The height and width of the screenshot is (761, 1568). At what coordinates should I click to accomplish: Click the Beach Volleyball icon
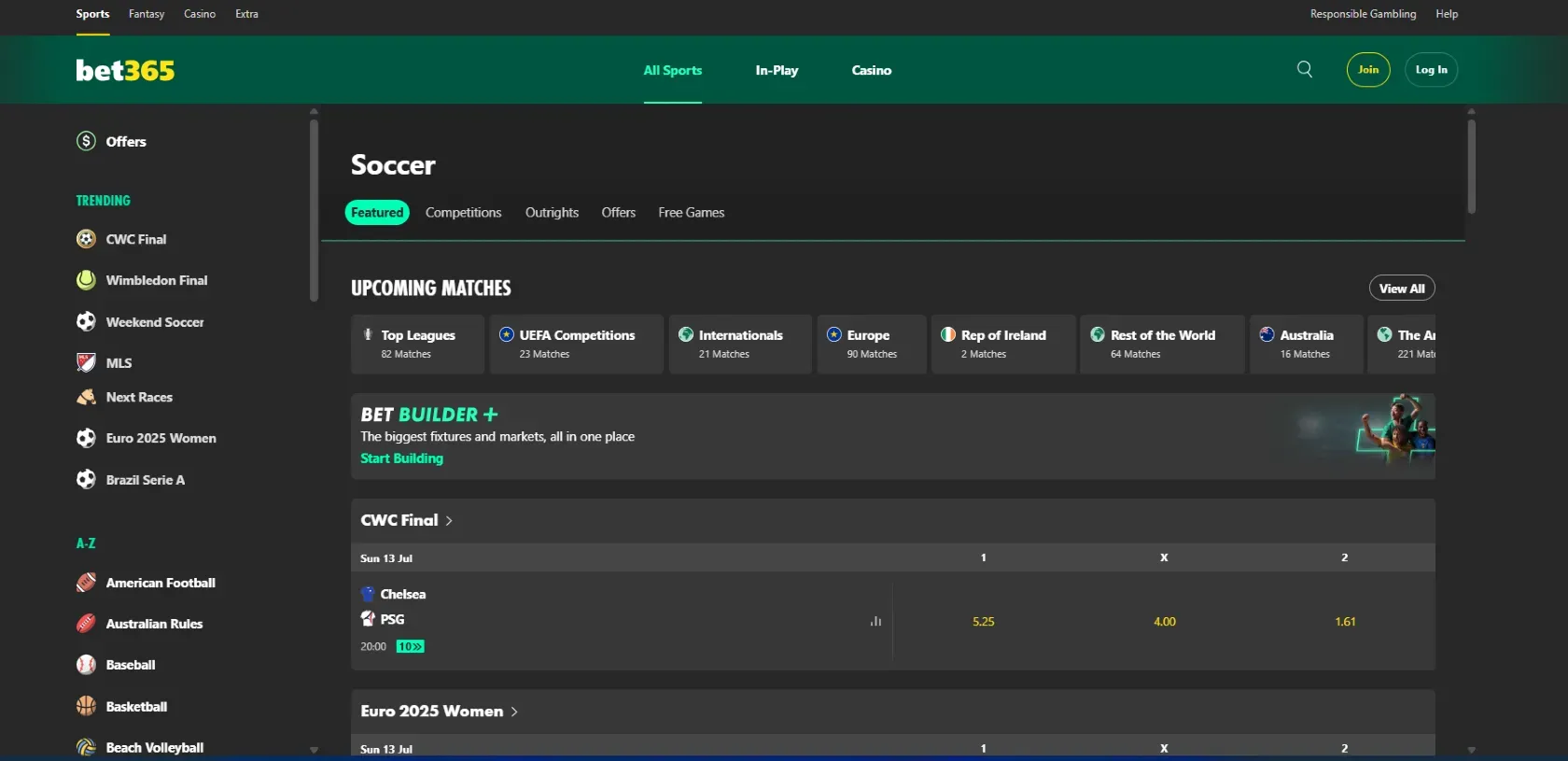point(86,747)
